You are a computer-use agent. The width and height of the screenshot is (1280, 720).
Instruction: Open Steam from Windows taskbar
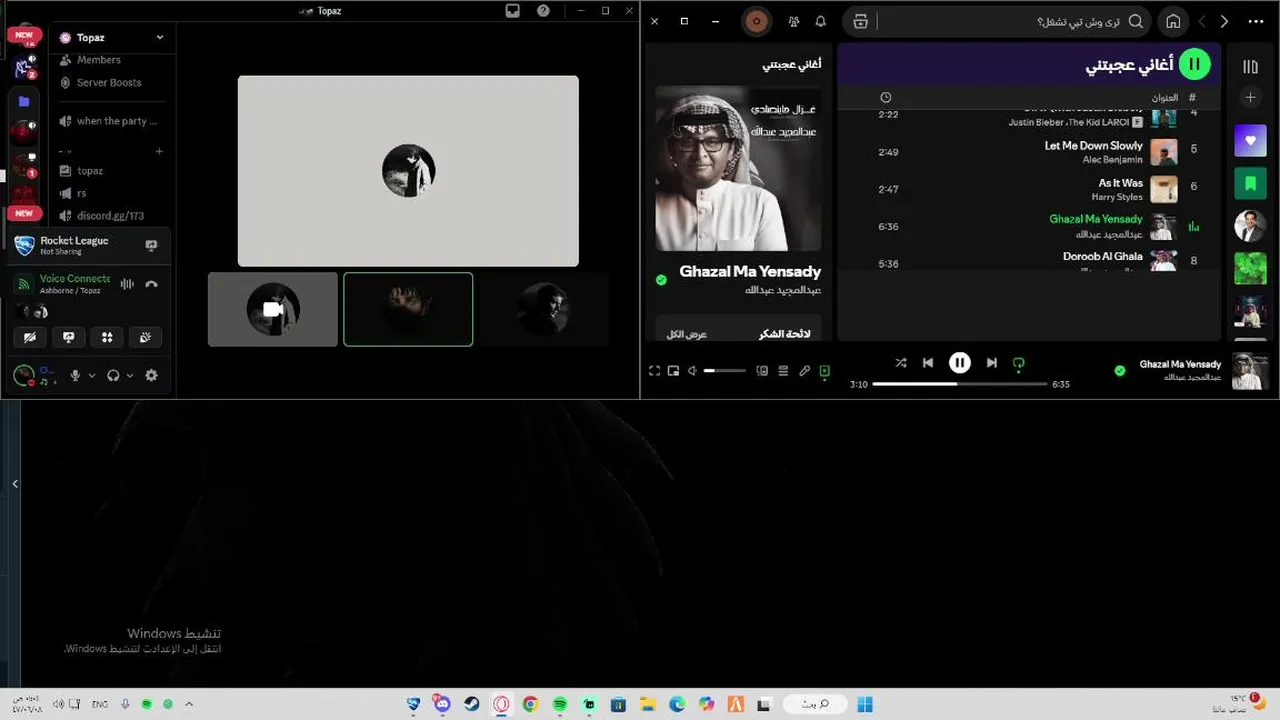(x=471, y=704)
